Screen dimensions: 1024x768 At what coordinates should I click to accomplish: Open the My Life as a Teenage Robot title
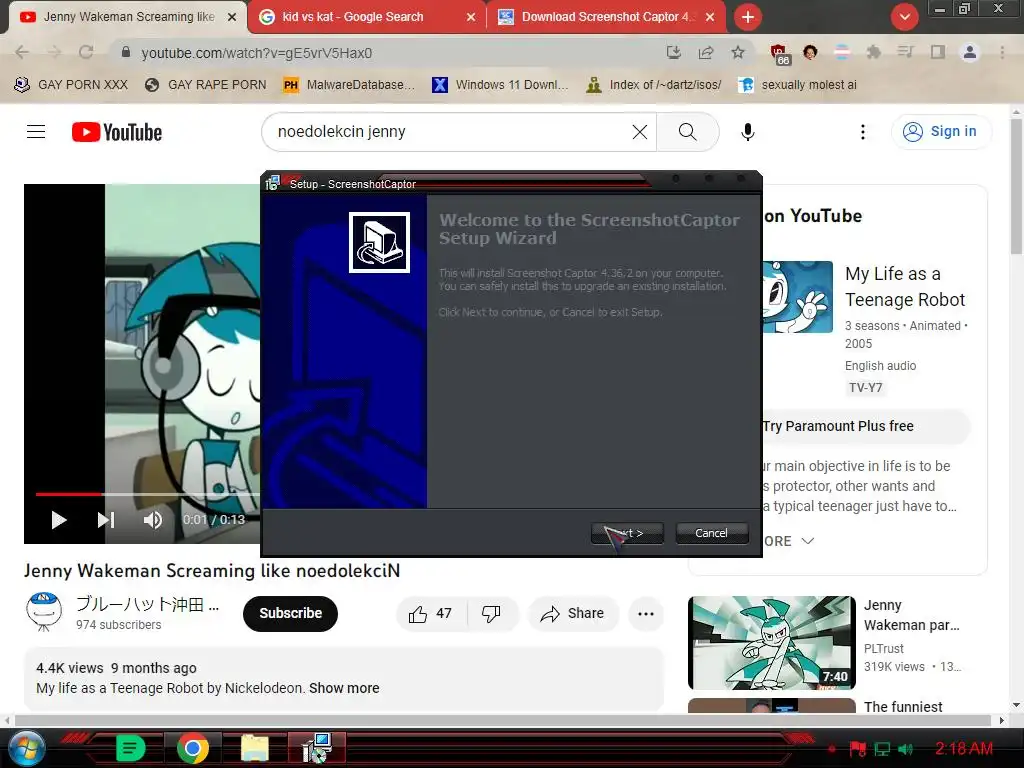click(904, 287)
